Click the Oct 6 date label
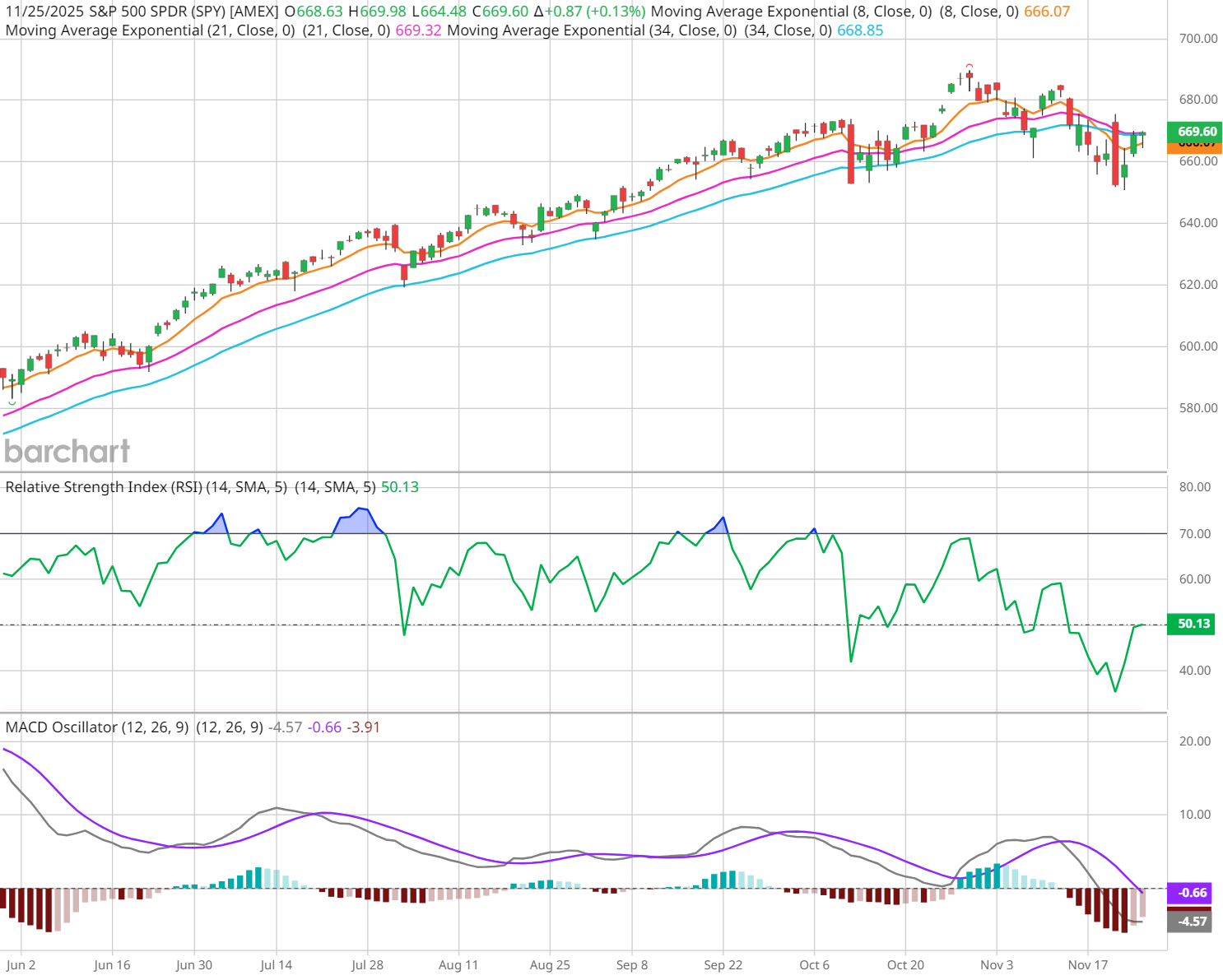Screen dimensions: 1223x980 (x=815, y=965)
